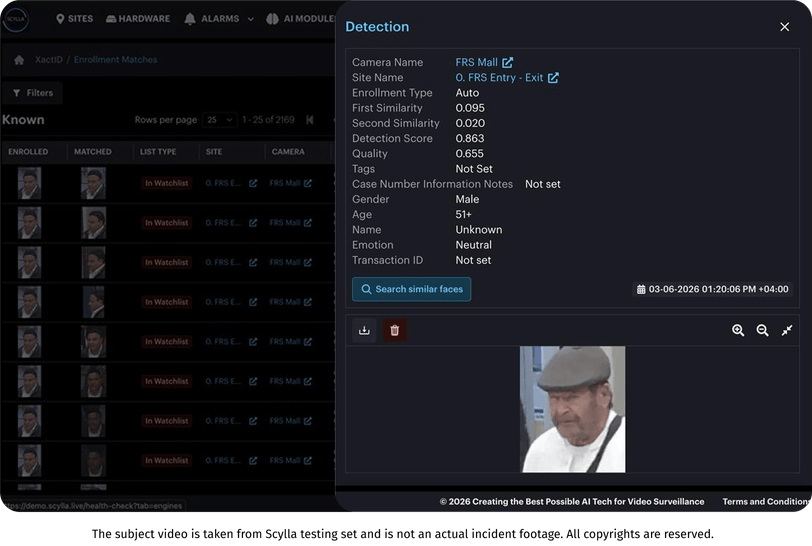
Task: Open the FRS Mall camera link
Action: (x=476, y=62)
